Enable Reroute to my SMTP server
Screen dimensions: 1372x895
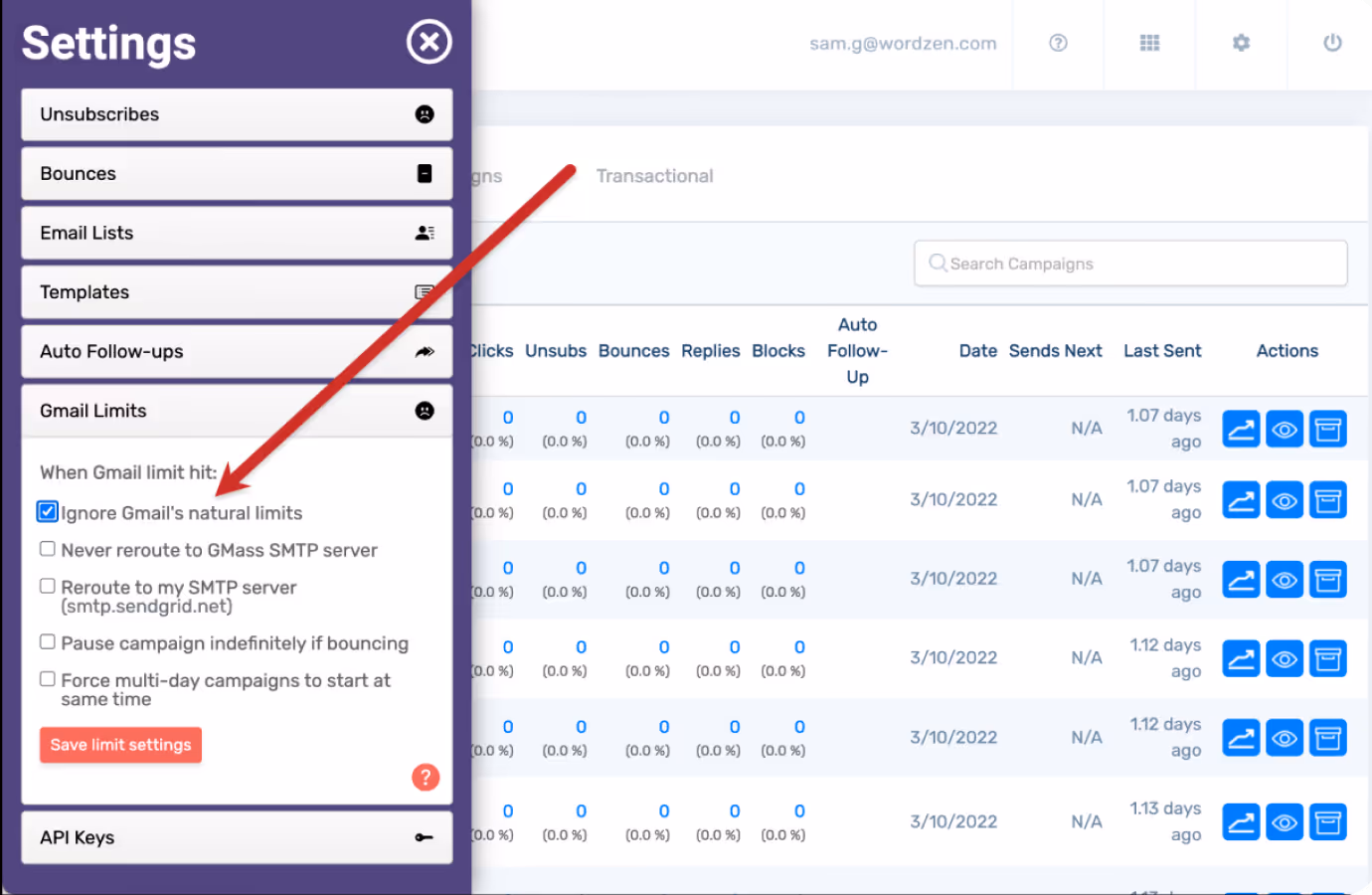coord(48,587)
